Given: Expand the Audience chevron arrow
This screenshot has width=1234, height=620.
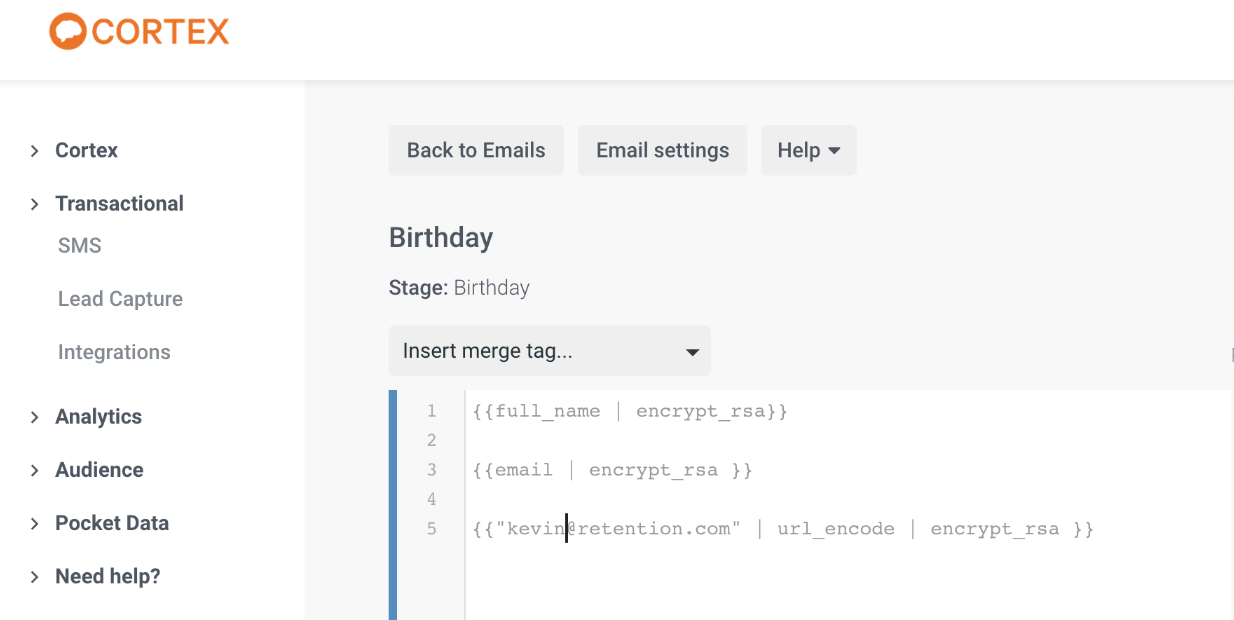Looking at the screenshot, I should coord(34,470).
